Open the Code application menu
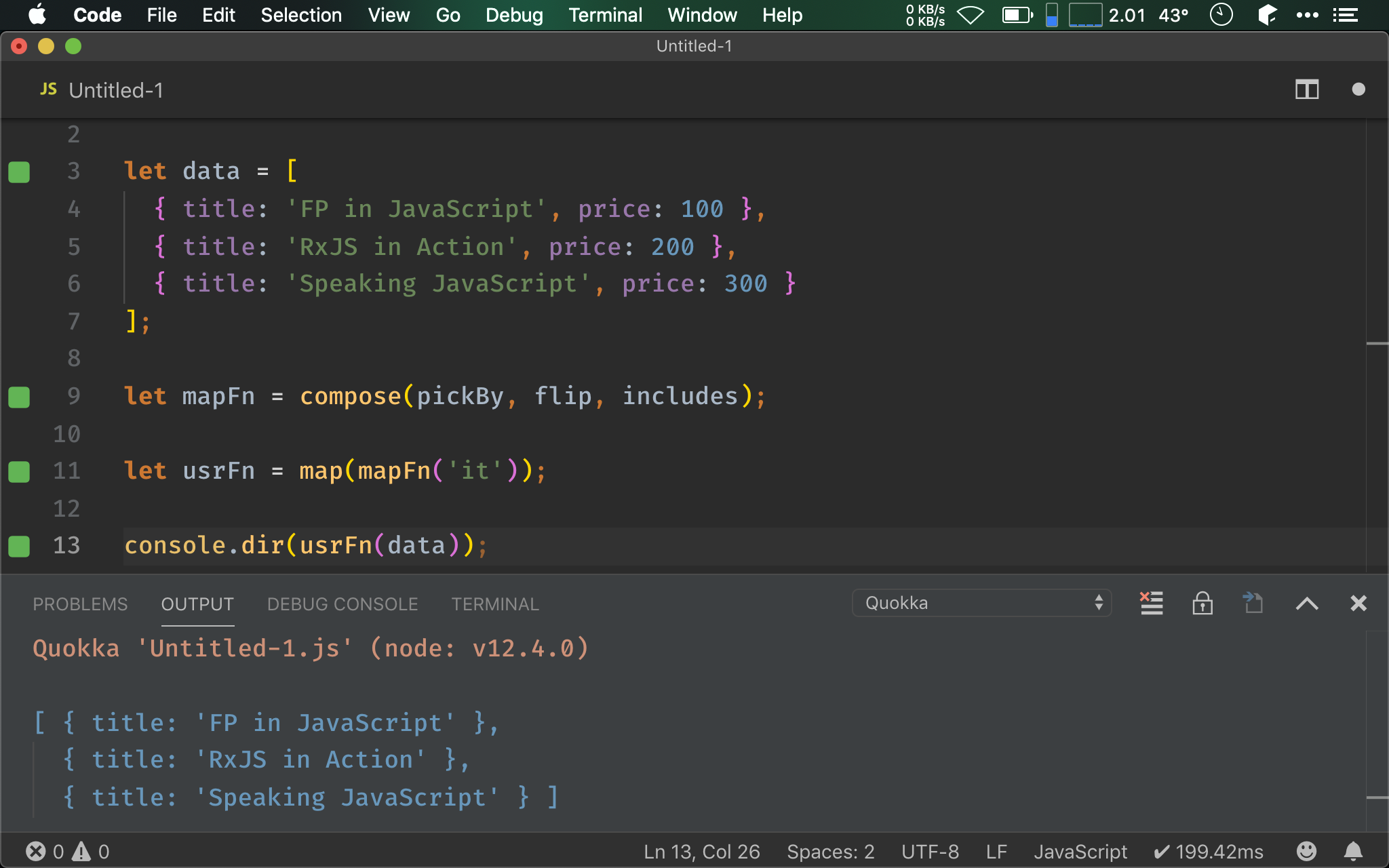The image size is (1389, 868). (97, 15)
